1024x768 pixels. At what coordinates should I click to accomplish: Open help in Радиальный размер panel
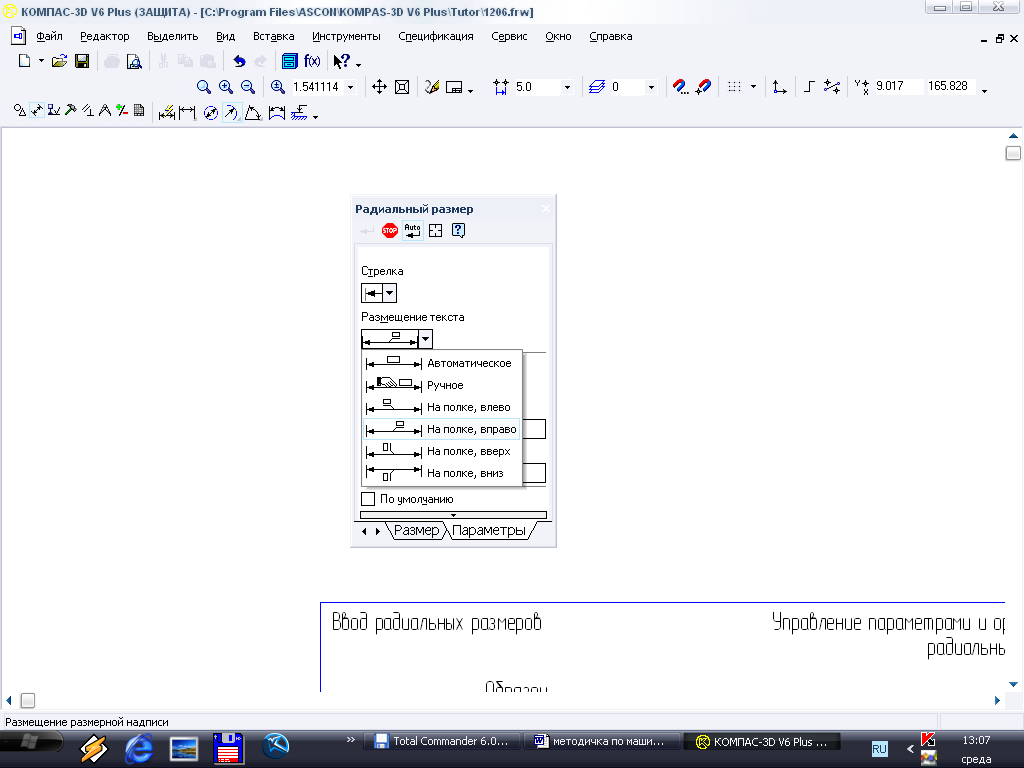coord(458,231)
